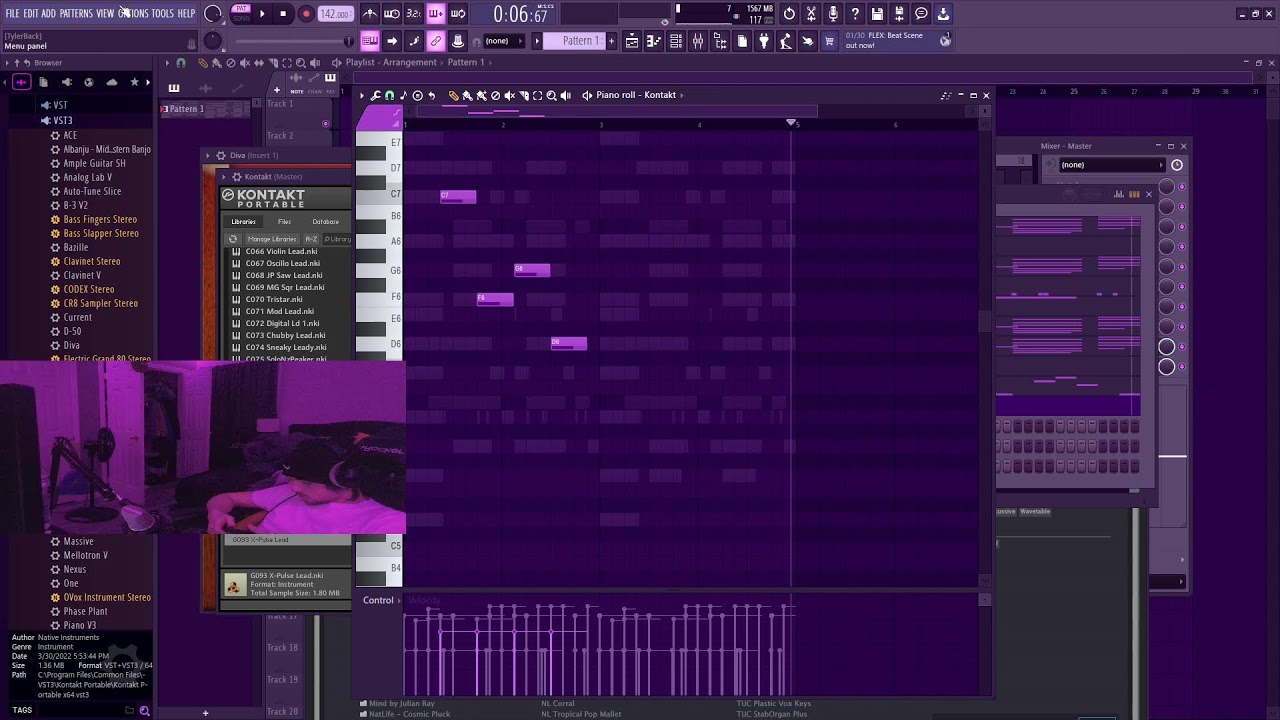
Task: Click the main volume knob
Action: point(213,14)
